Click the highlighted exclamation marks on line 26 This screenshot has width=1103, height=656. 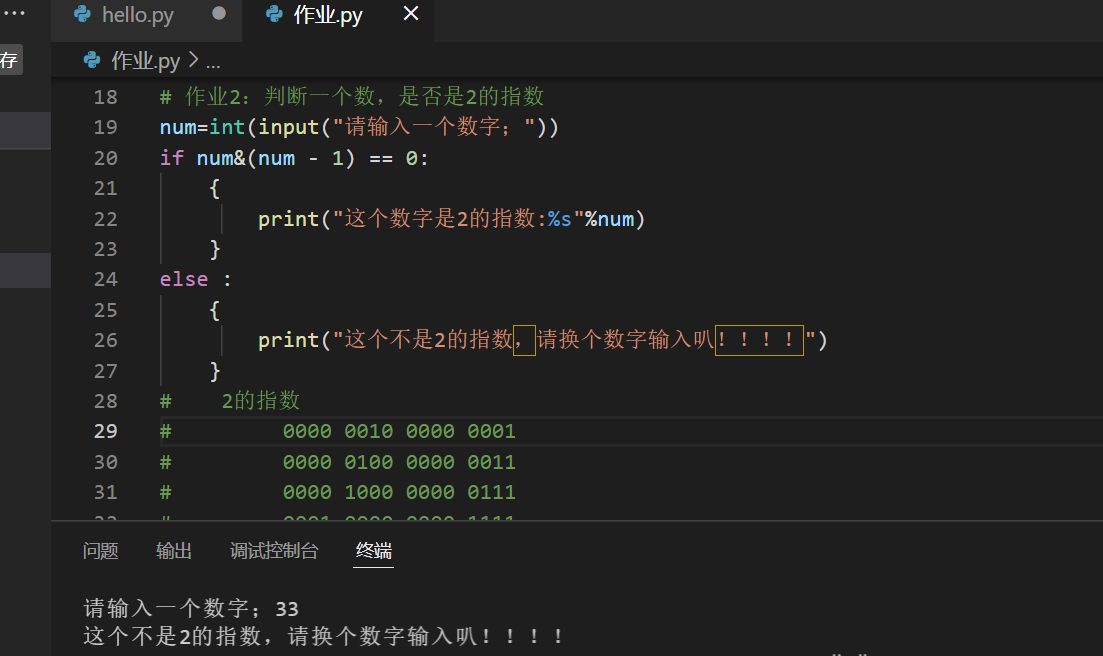point(759,340)
